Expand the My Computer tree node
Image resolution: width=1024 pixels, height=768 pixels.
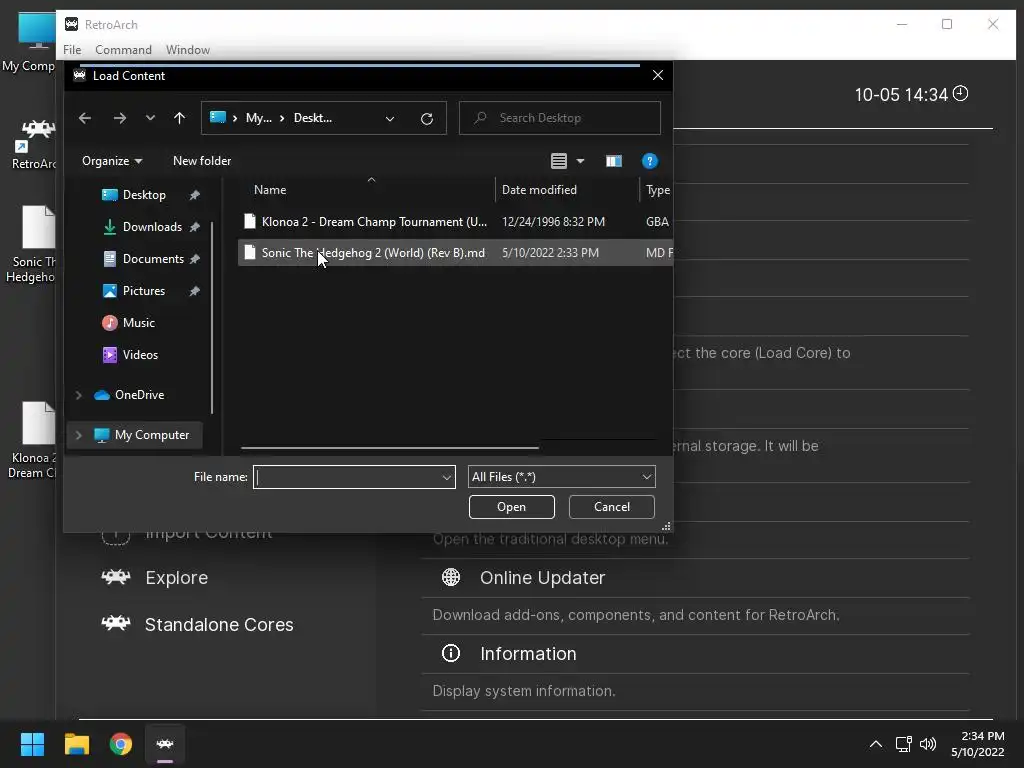coord(78,435)
